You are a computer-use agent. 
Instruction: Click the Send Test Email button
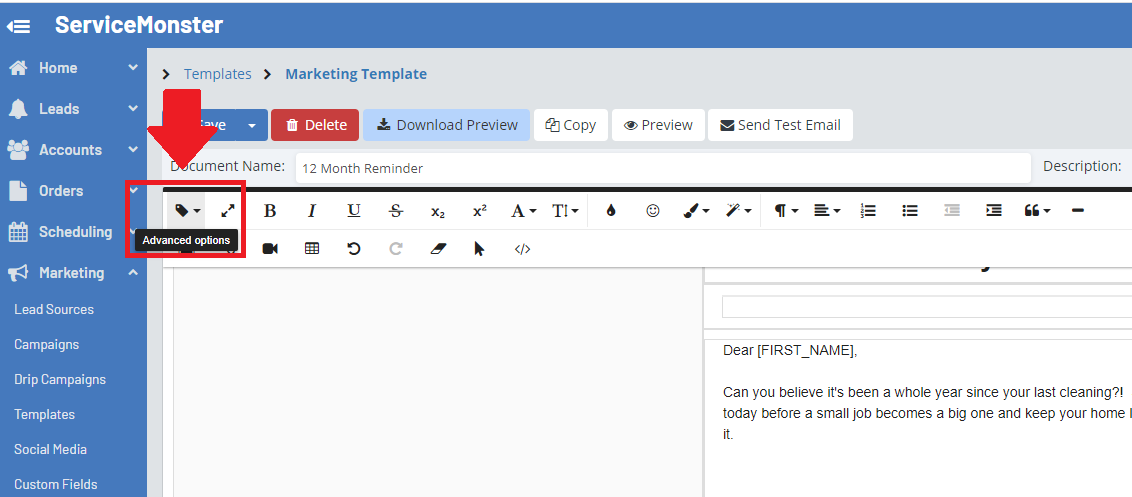pyautogui.click(x=780, y=125)
